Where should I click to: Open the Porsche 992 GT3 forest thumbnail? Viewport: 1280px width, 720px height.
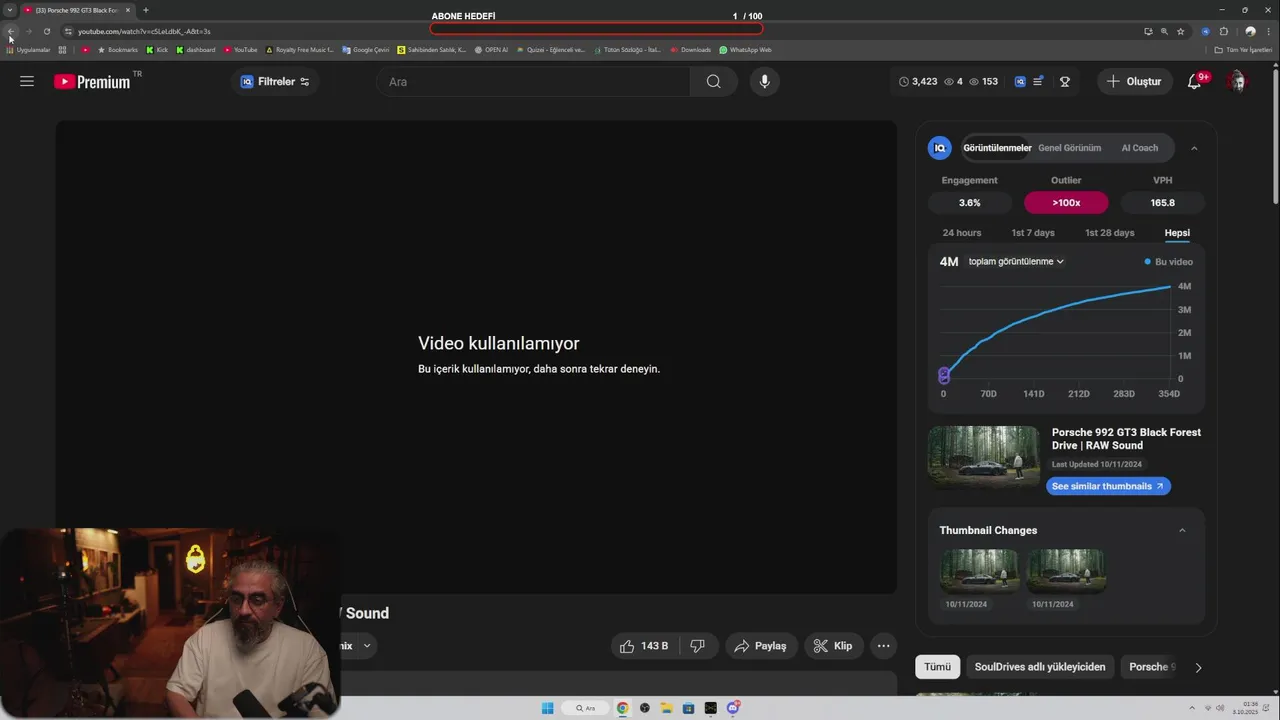(x=983, y=457)
